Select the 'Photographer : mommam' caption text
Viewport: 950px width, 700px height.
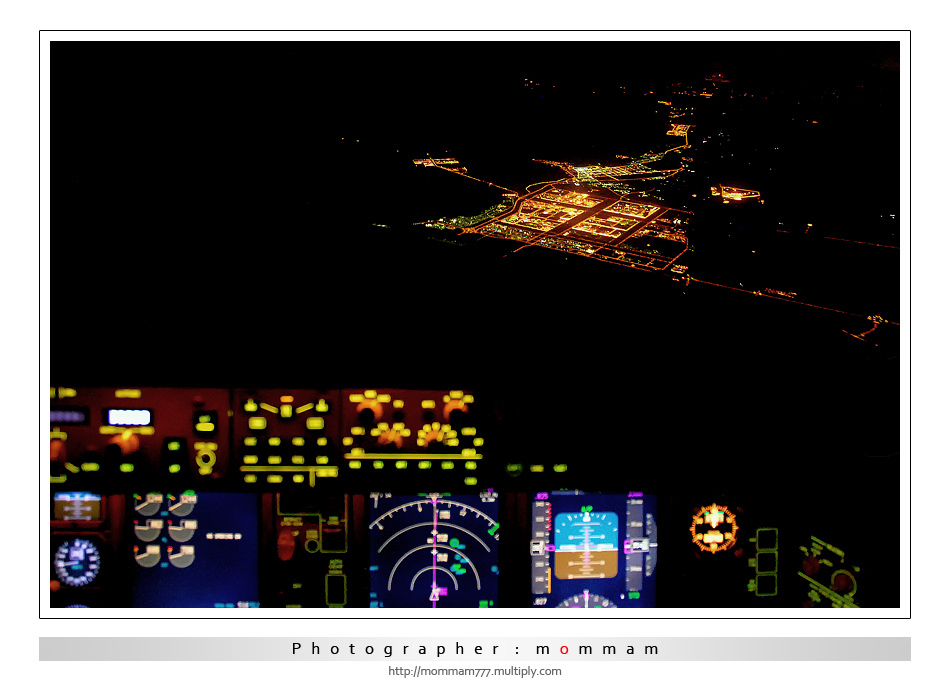click(x=475, y=649)
